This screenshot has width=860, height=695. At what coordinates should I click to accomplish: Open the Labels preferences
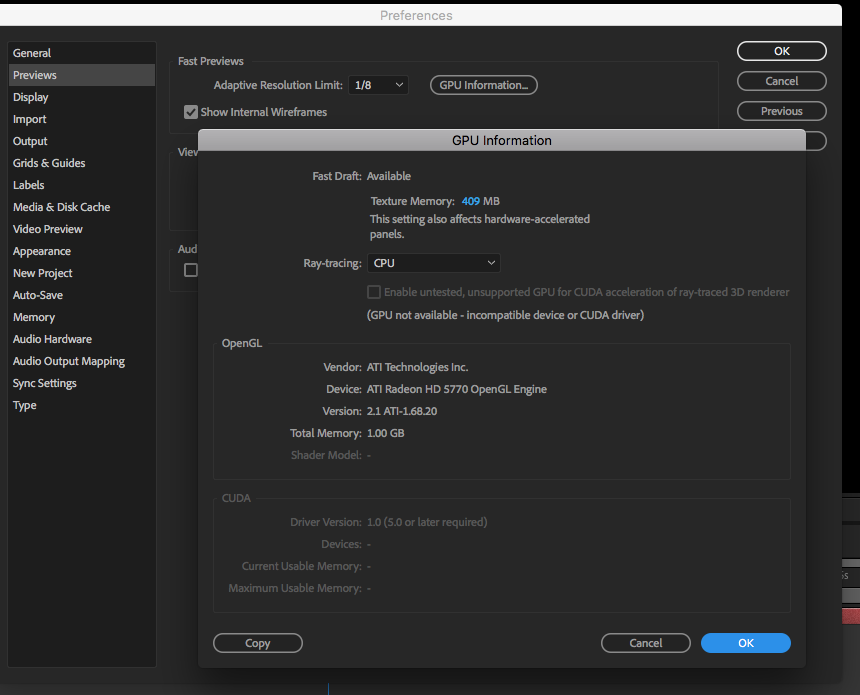pyautogui.click(x=82, y=185)
